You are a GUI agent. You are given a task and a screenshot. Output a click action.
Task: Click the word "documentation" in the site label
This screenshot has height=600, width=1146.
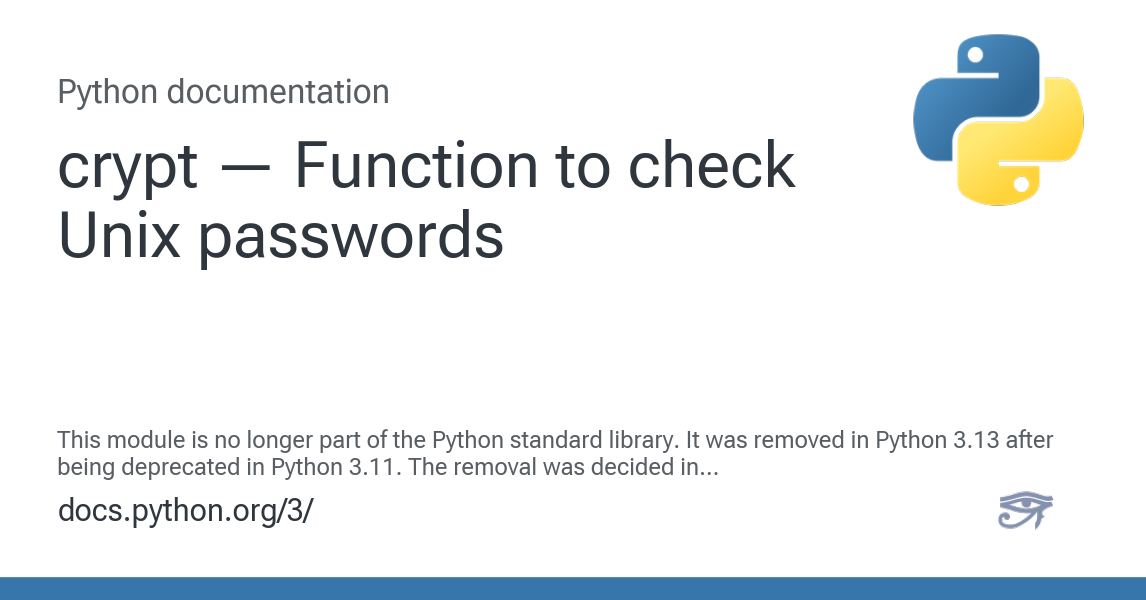pos(277,92)
